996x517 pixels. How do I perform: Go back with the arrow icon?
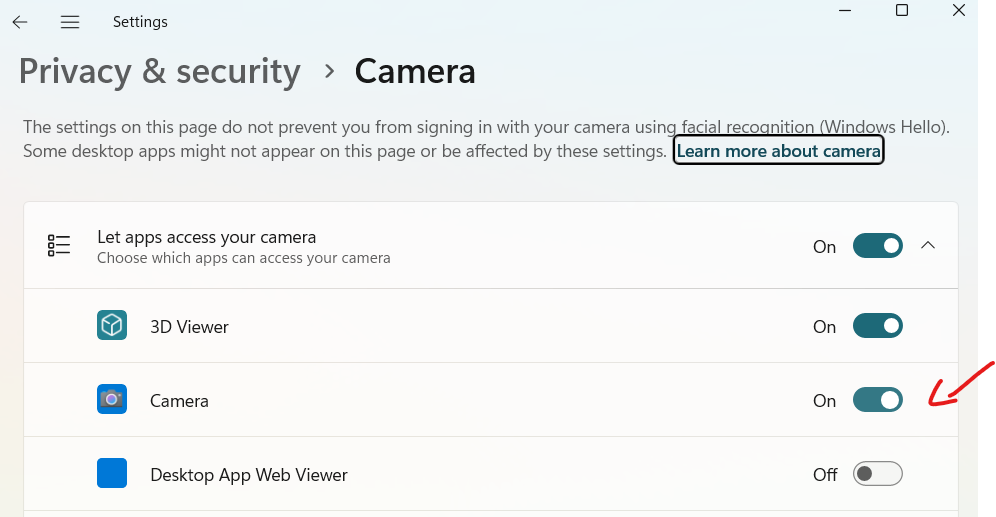click(20, 22)
